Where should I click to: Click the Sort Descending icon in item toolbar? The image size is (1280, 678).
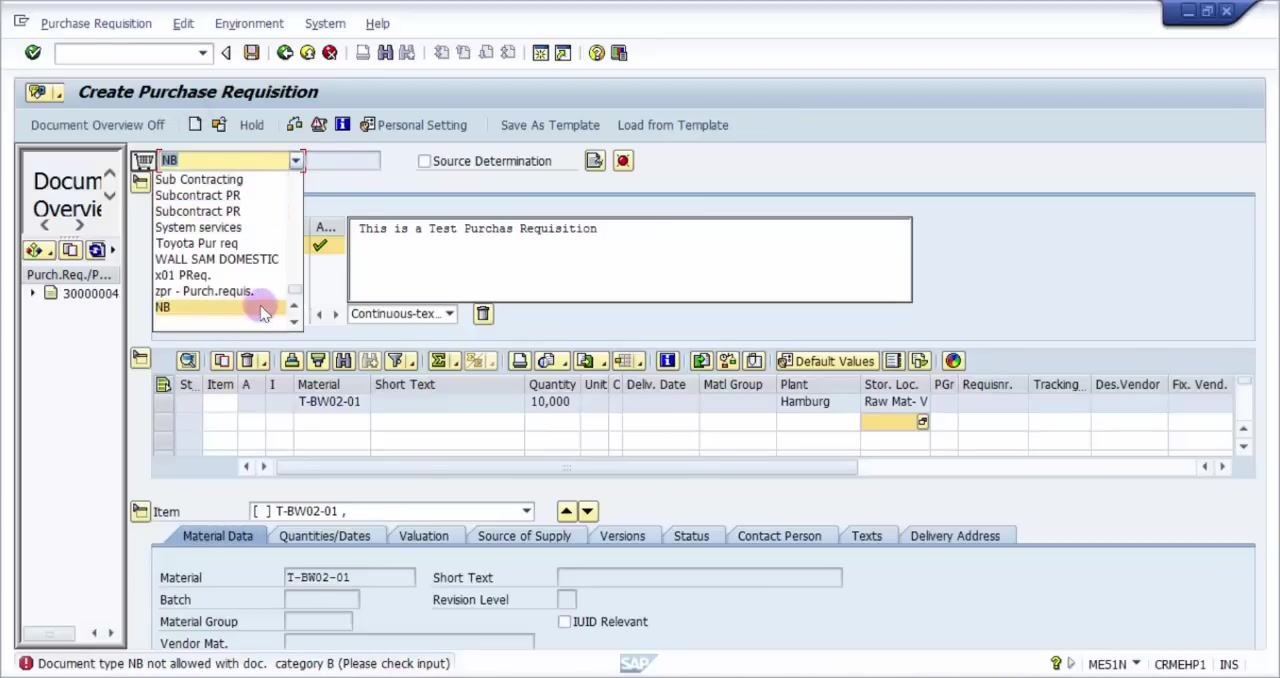coord(317,361)
